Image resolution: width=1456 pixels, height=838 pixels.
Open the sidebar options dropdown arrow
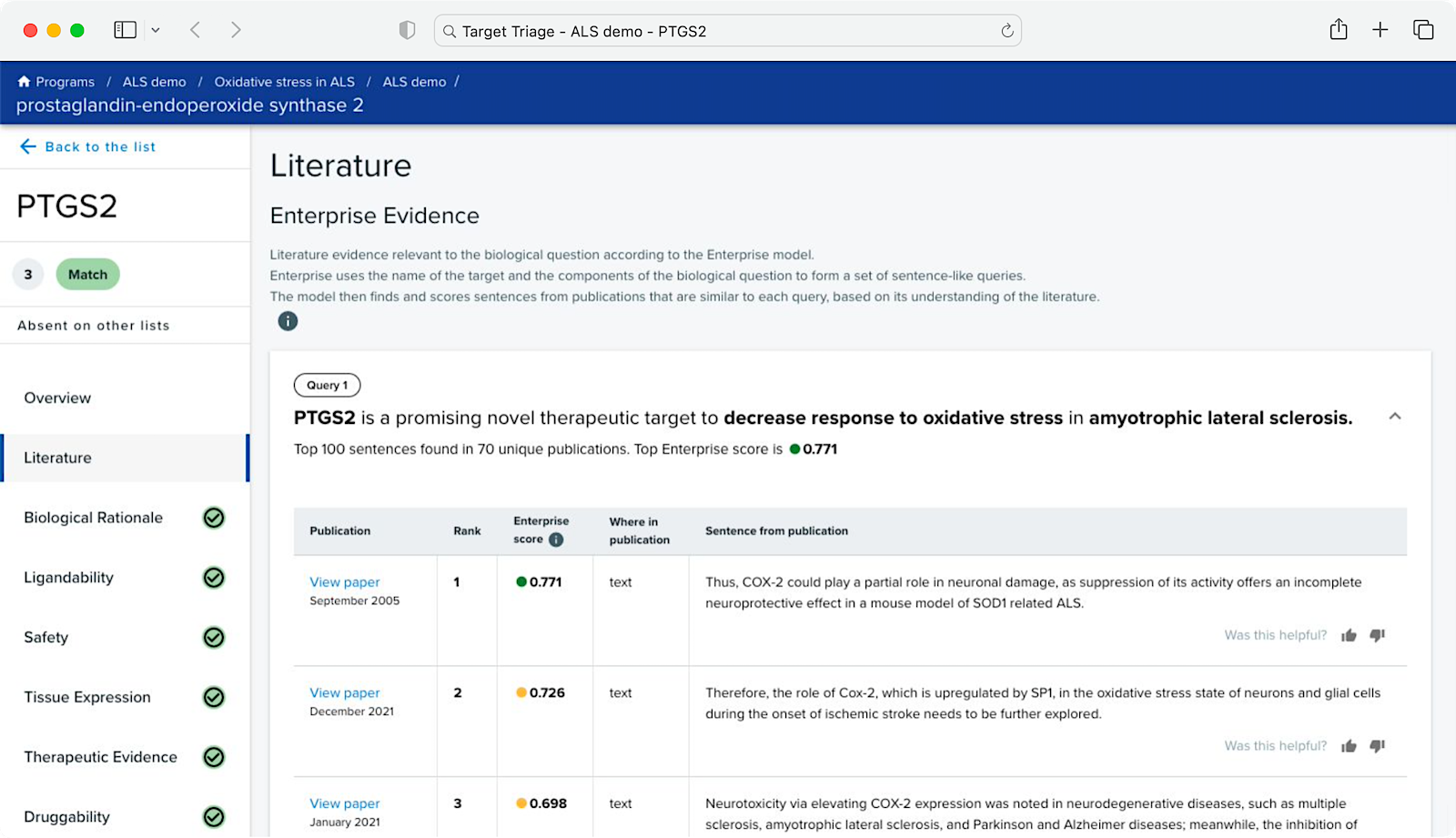point(156,30)
